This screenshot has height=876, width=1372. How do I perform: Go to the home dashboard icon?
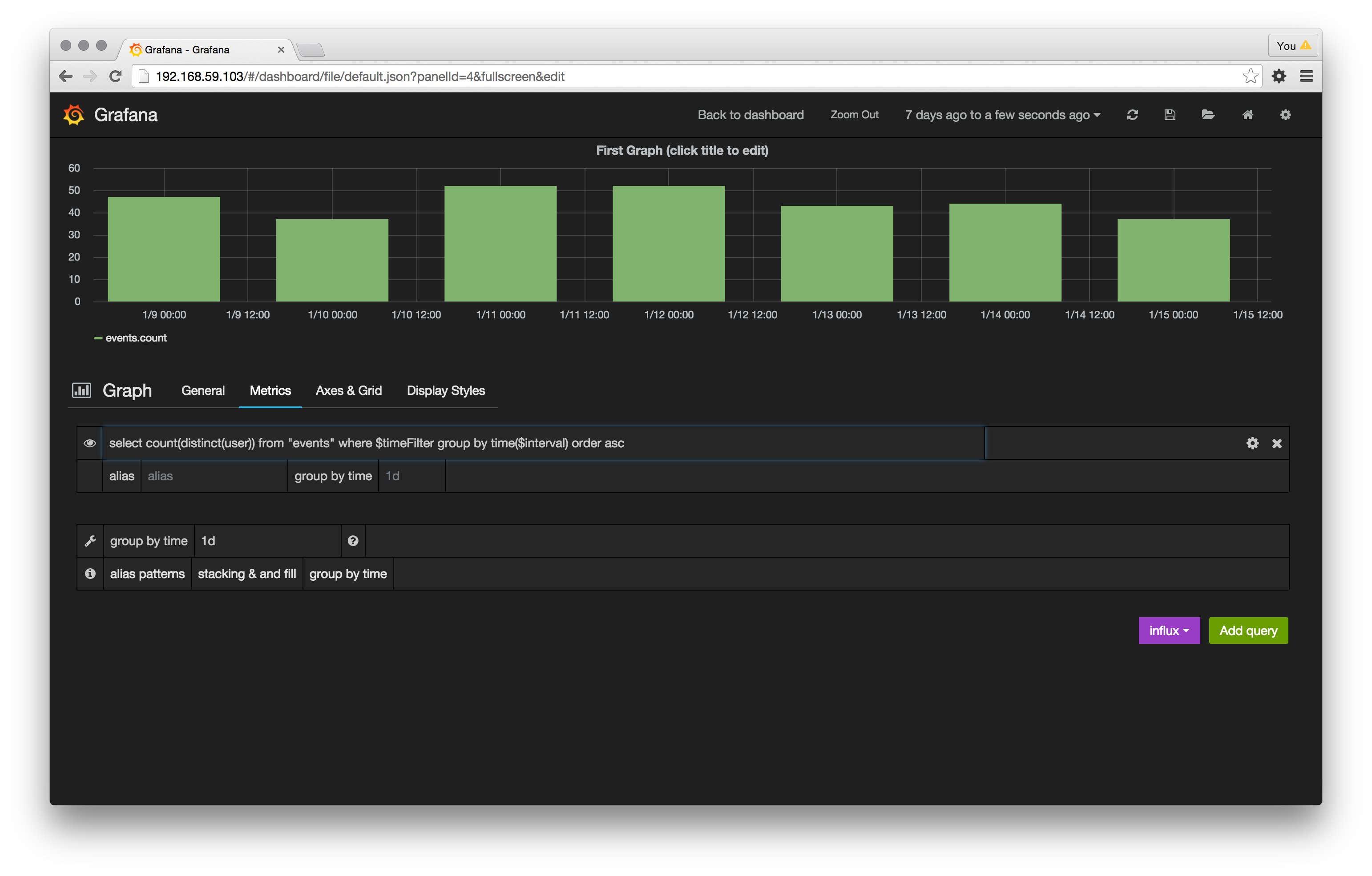pos(1248,114)
